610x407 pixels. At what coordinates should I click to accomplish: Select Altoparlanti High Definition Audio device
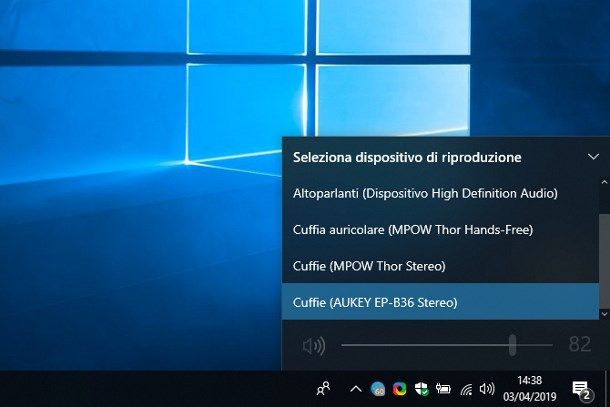pos(440,193)
